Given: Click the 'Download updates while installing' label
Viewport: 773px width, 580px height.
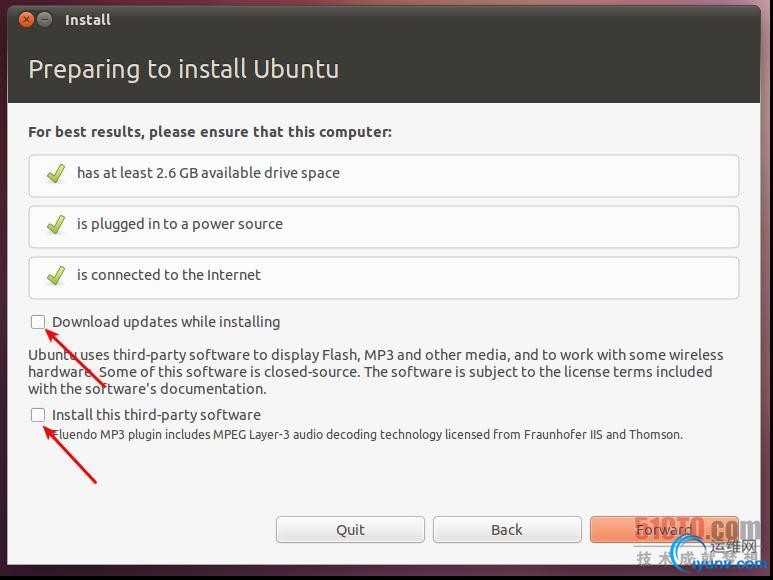Looking at the screenshot, I should (x=166, y=322).
